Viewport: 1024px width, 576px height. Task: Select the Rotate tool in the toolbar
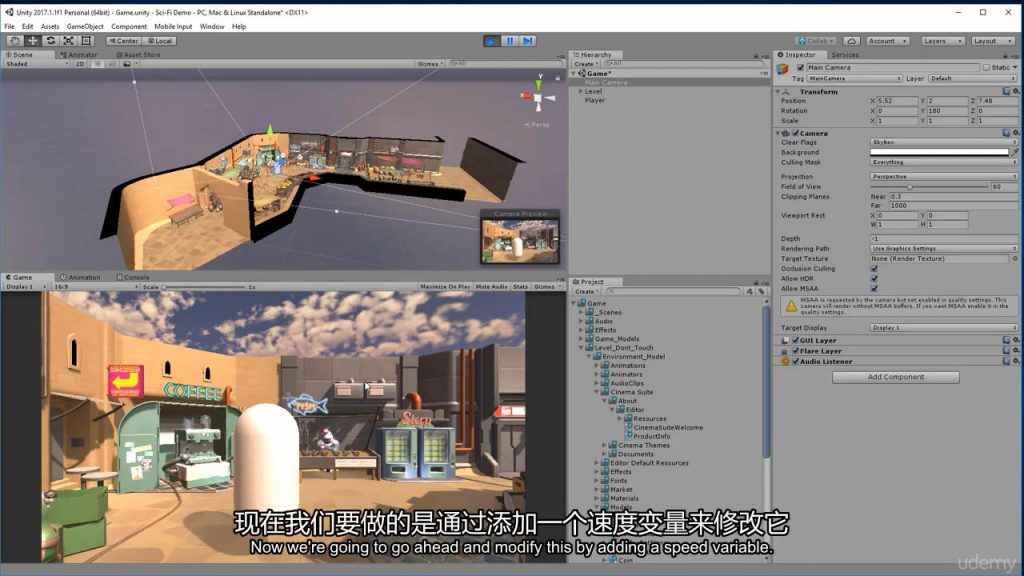[x=50, y=40]
